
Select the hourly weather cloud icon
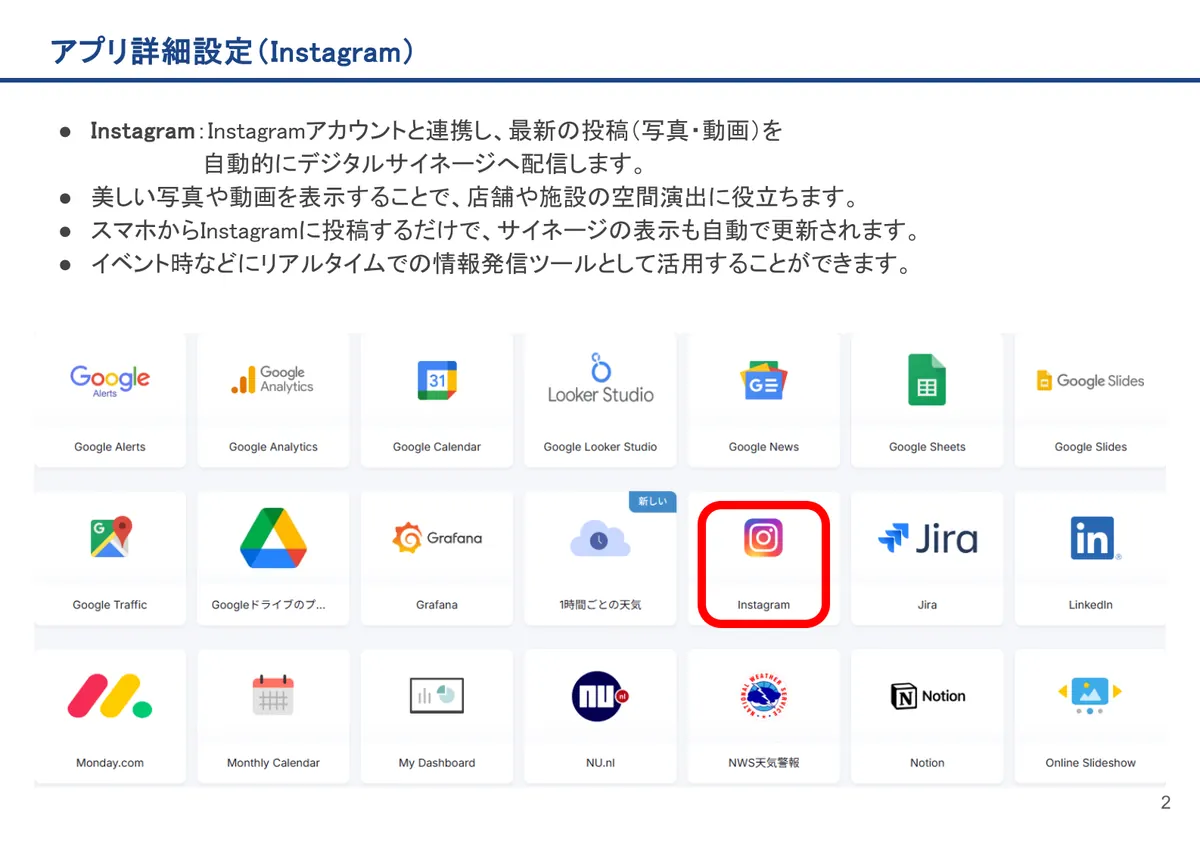(x=600, y=540)
